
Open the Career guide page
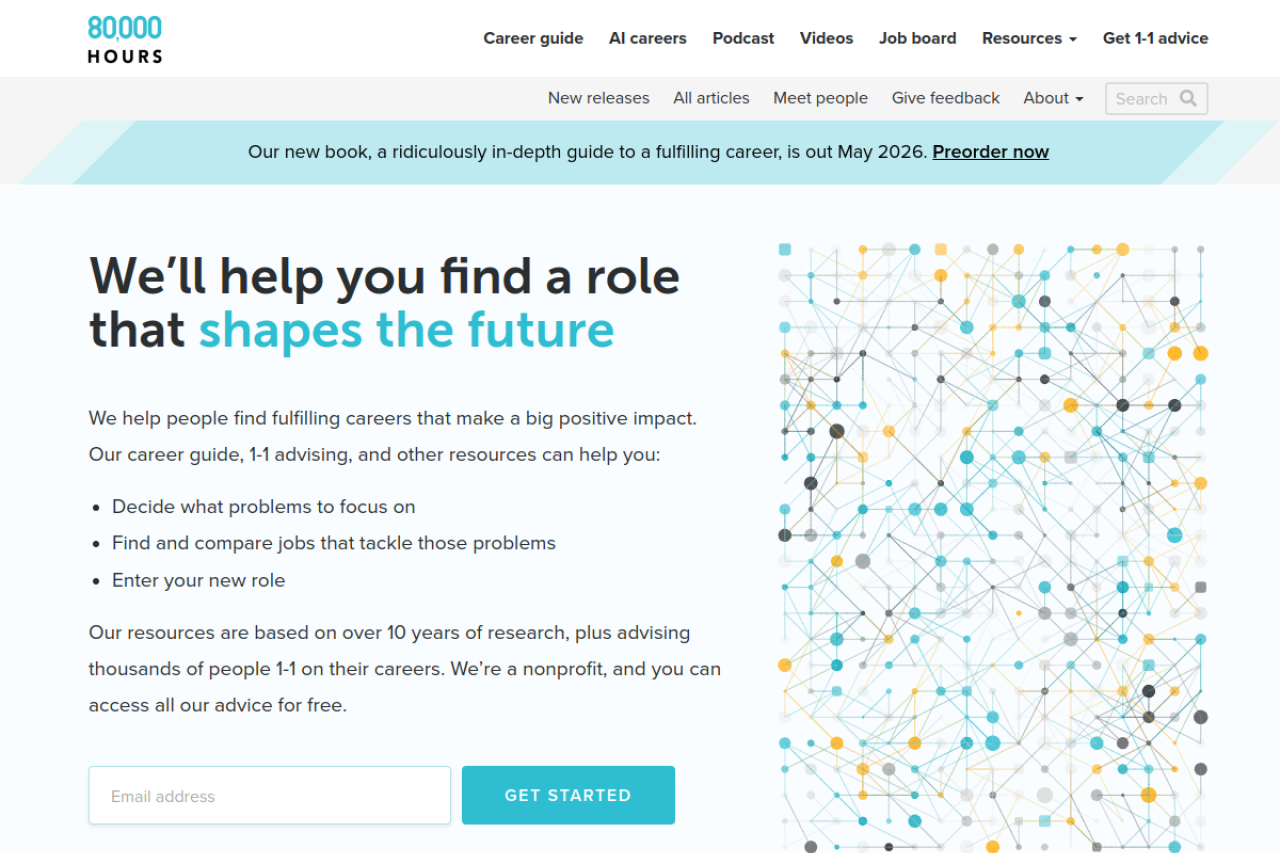533,38
